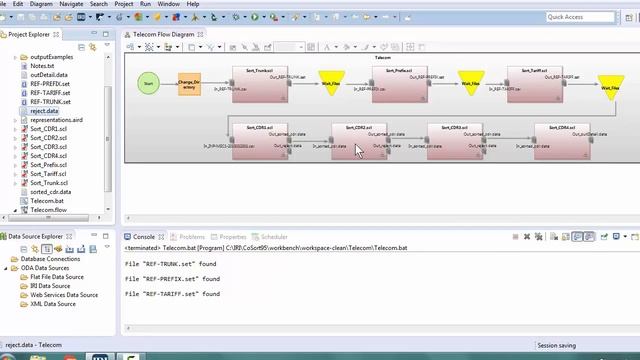Screen dimensions: 640x360
Task: Select the first yellow Wait Files triangle
Action: tap(331, 83)
